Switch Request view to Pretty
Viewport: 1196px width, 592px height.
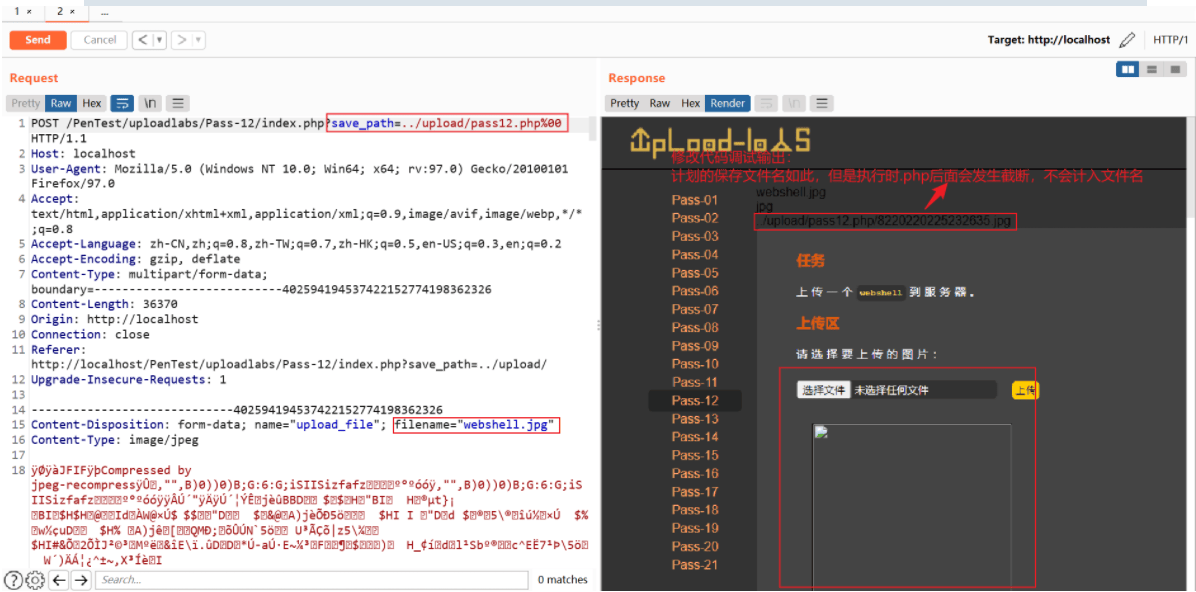tap(26, 103)
